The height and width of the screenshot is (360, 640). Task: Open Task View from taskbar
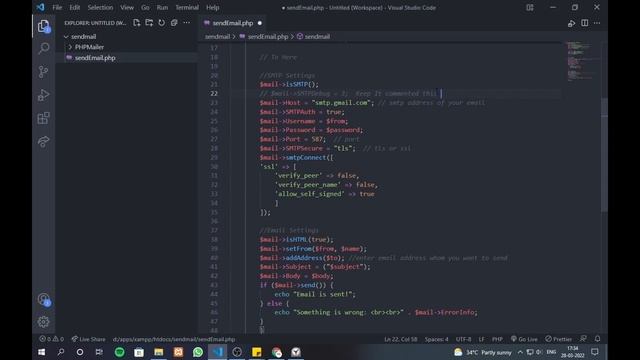point(99,352)
